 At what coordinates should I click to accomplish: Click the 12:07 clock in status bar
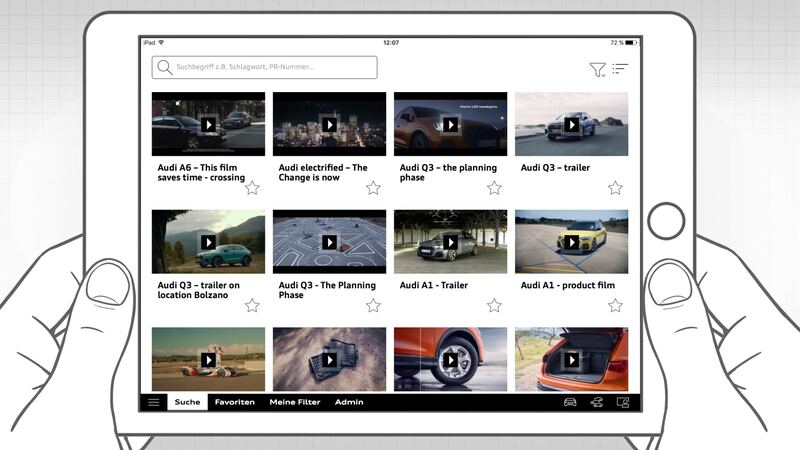[391, 43]
